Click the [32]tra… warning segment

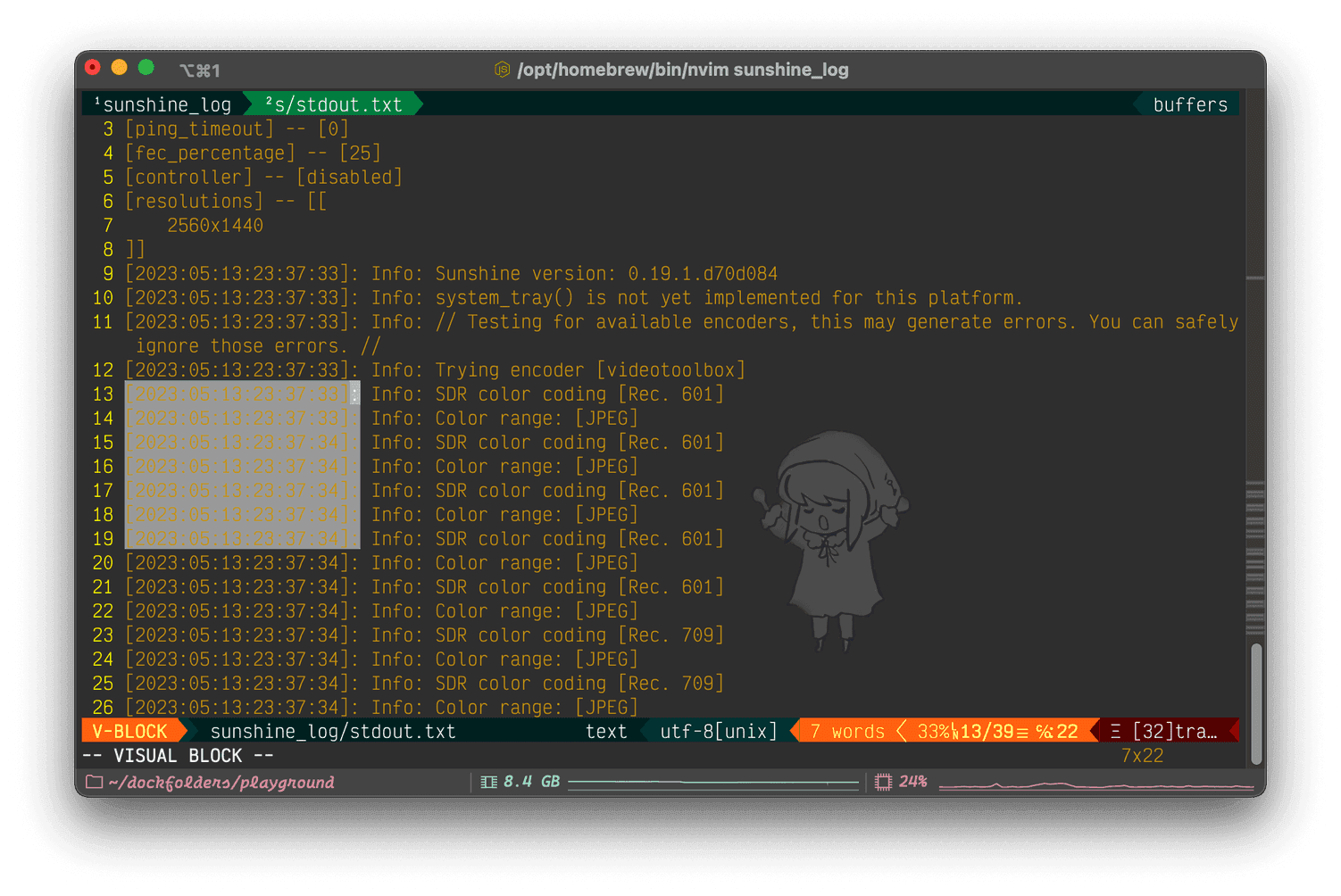tap(1174, 732)
